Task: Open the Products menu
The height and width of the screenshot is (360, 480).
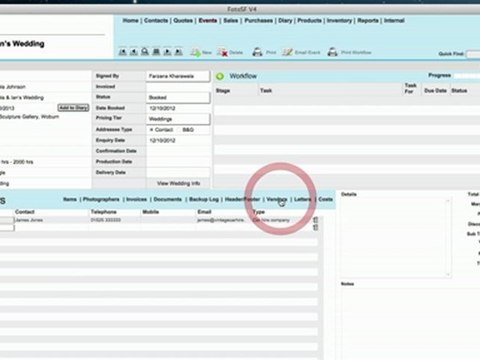Action: tap(309, 21)
